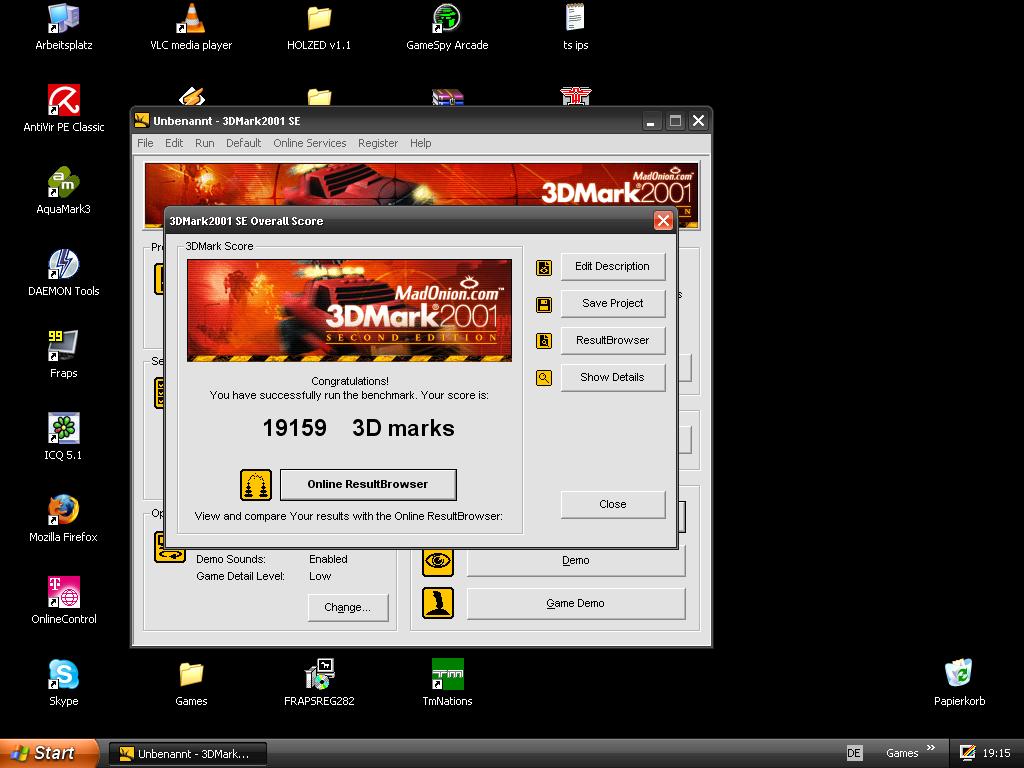Open Arbeitsplatz desktop icon
Screen dimensions: 1024x768
63,27
